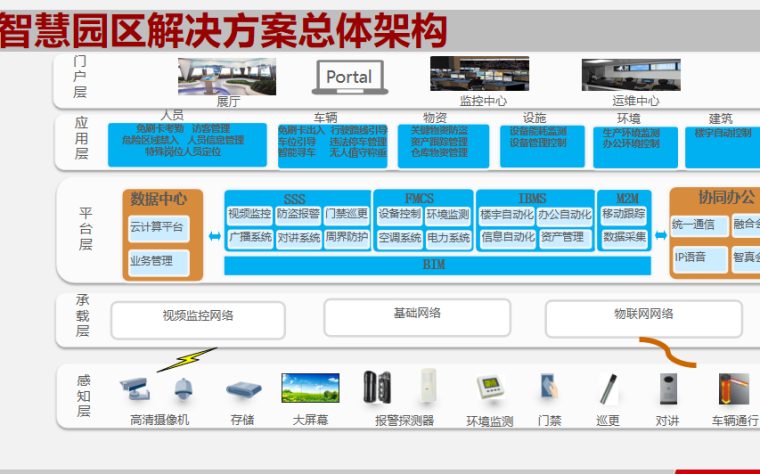This screenshot has width=760, height=474.
Task: Select the 电力系统 box under FMCS
Action: click(x=448, y=238)
